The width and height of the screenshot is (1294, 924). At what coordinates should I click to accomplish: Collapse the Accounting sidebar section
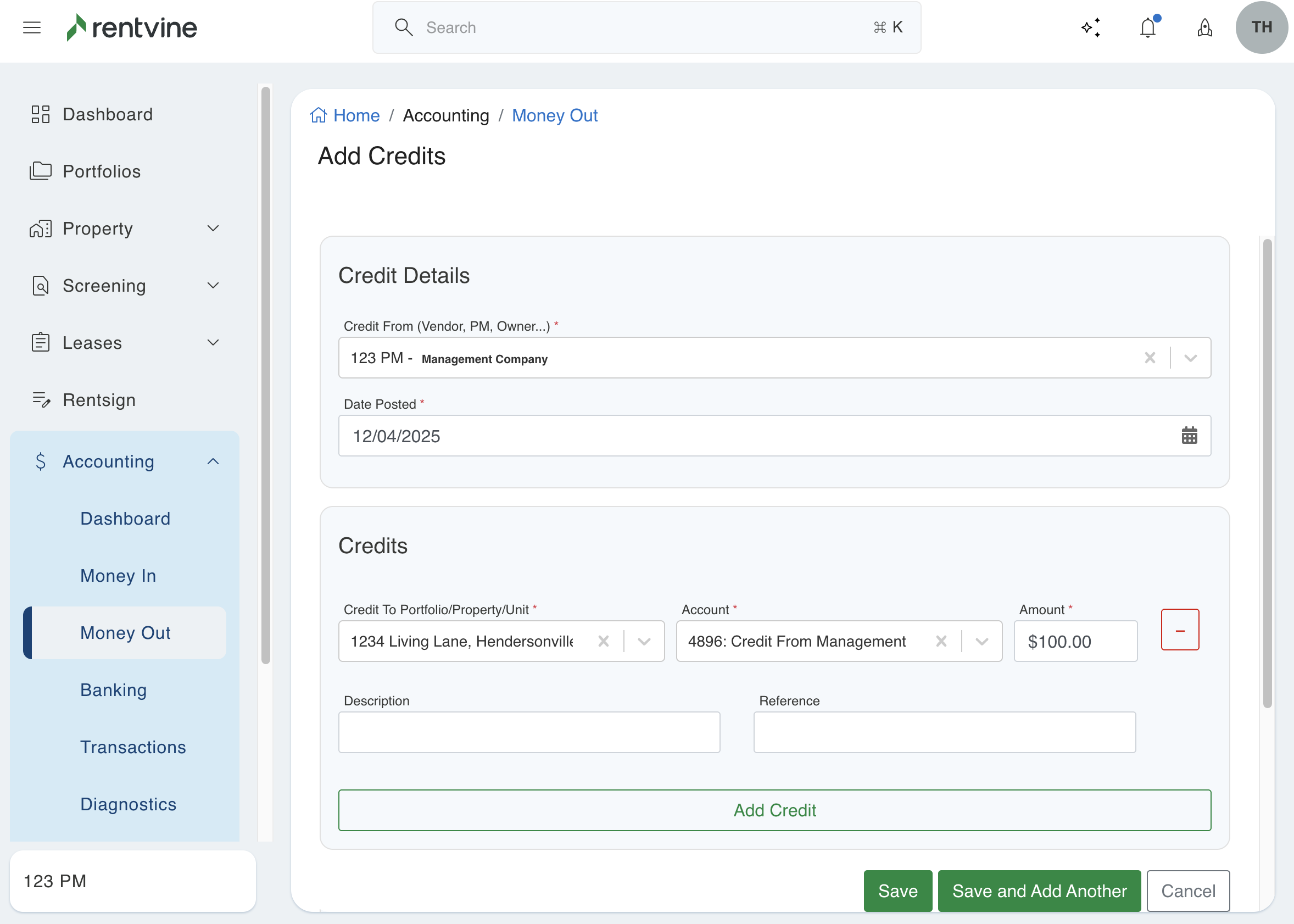coord(213,461)
